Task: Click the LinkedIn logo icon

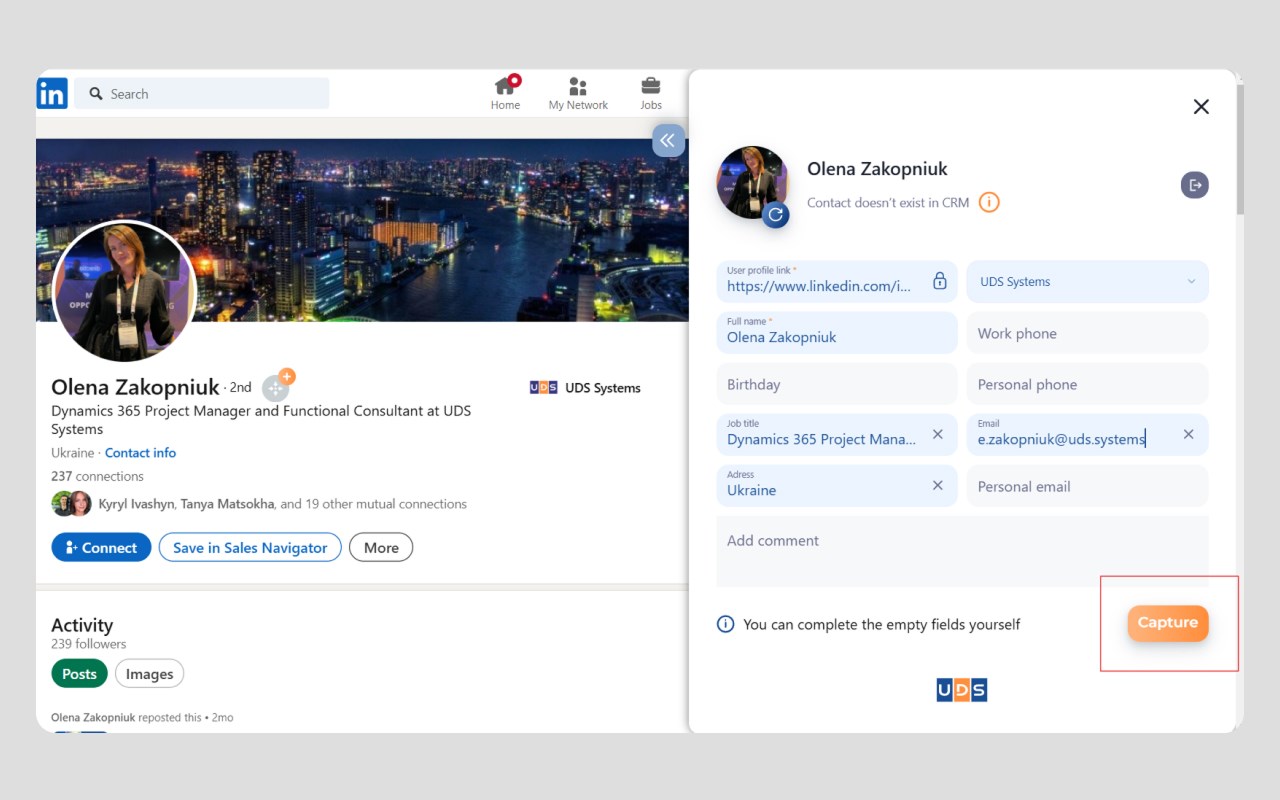Action: pyautogui.click(x=52, y=93)
